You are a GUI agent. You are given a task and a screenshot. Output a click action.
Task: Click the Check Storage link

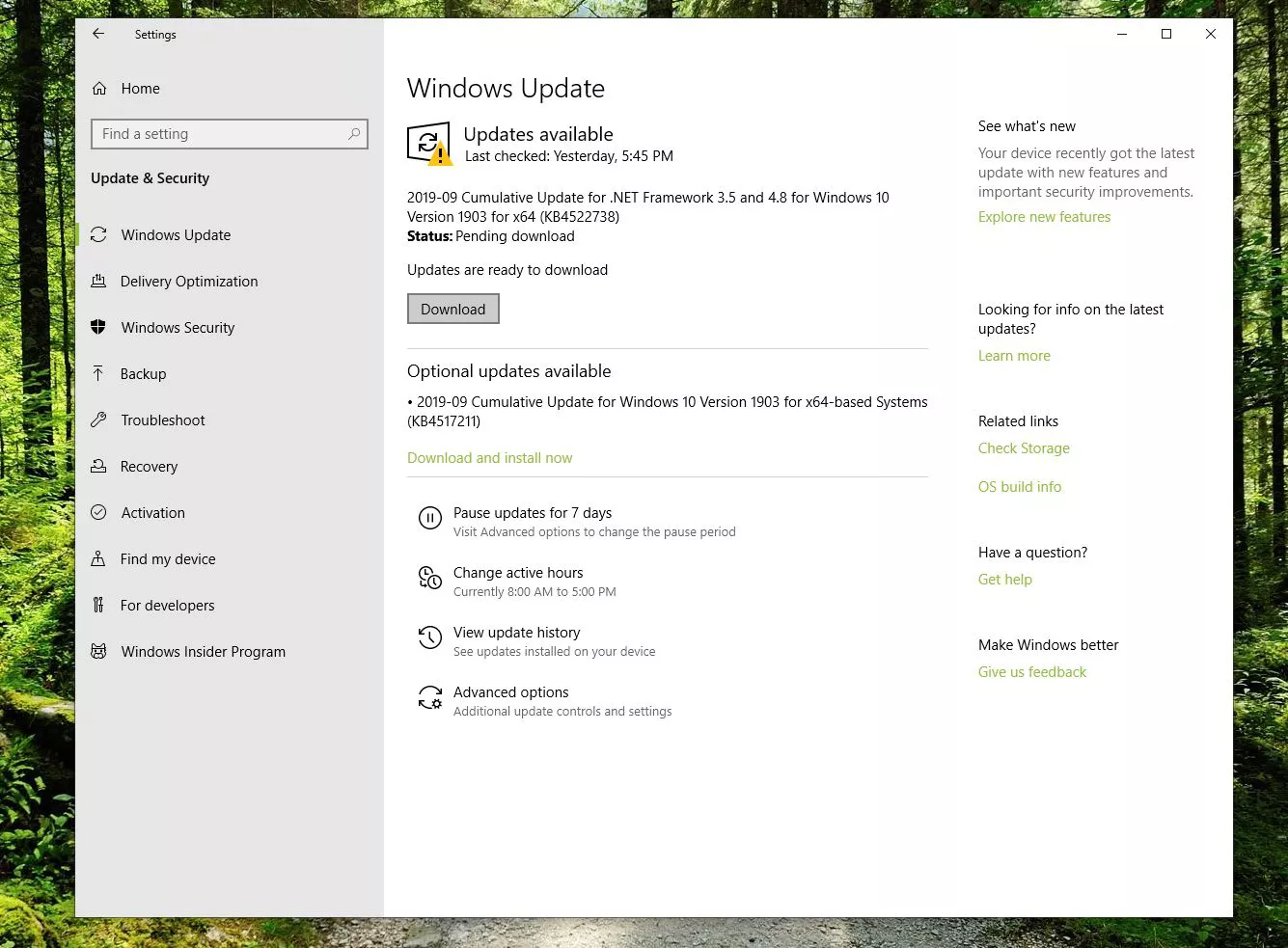point(1024,447)
